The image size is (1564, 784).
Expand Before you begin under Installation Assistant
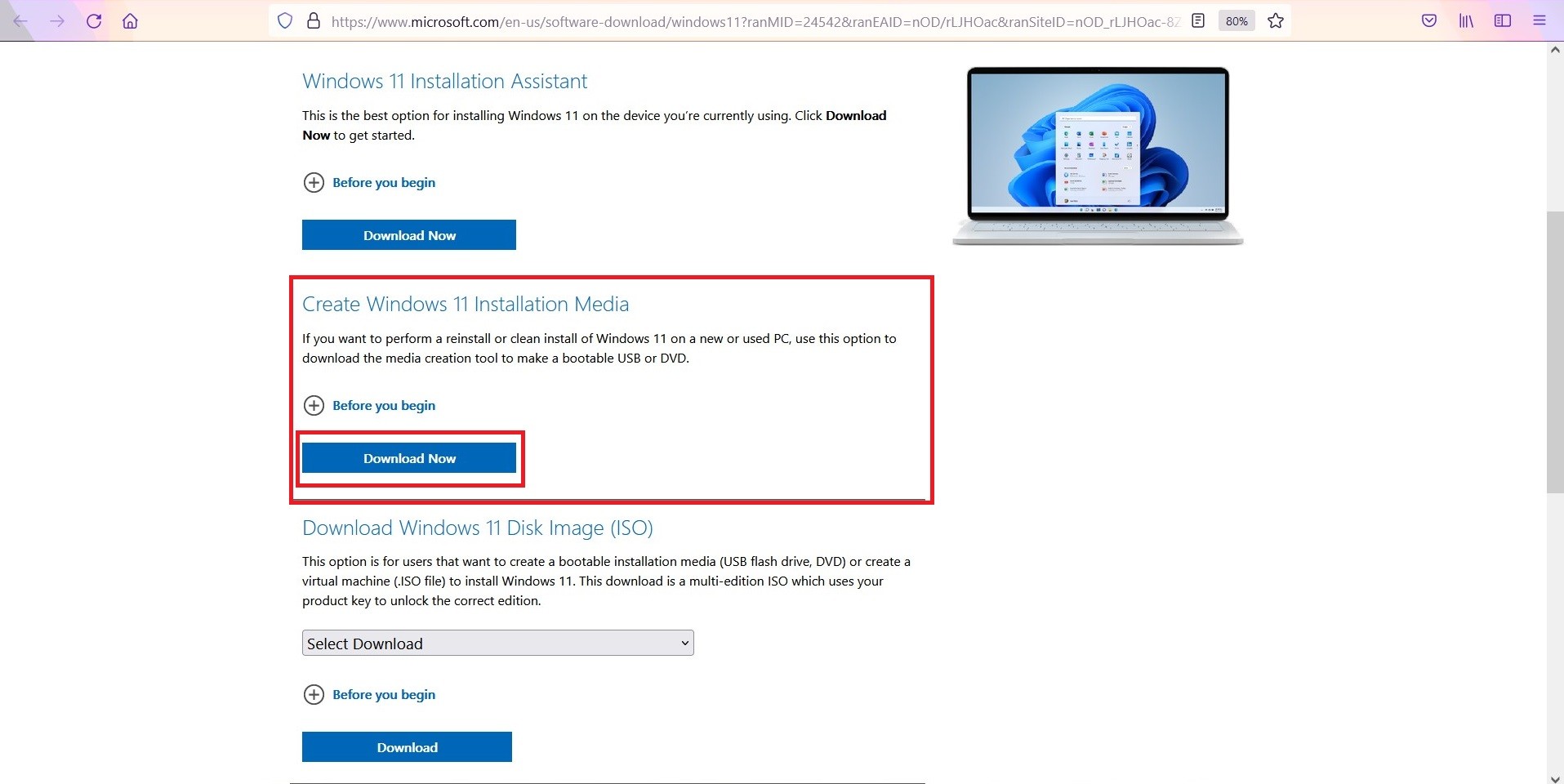pos(369,182)
